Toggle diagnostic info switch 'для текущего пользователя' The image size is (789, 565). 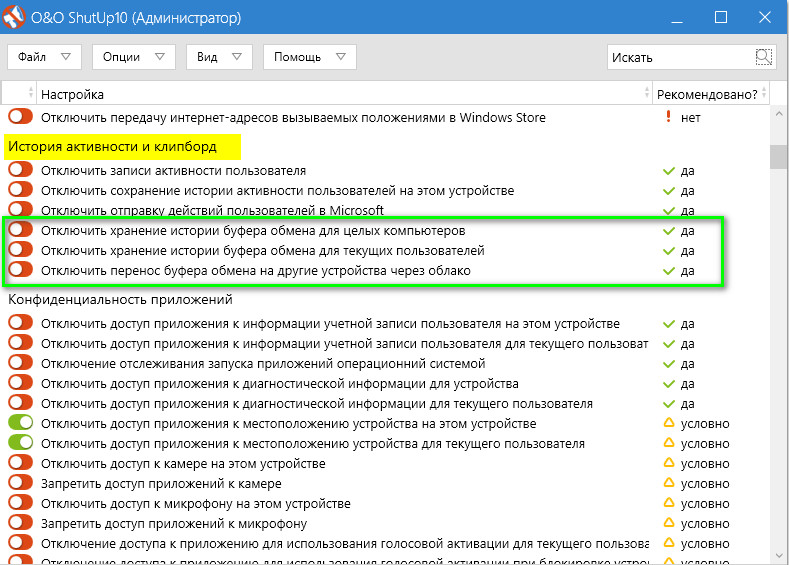pos(21,402)
